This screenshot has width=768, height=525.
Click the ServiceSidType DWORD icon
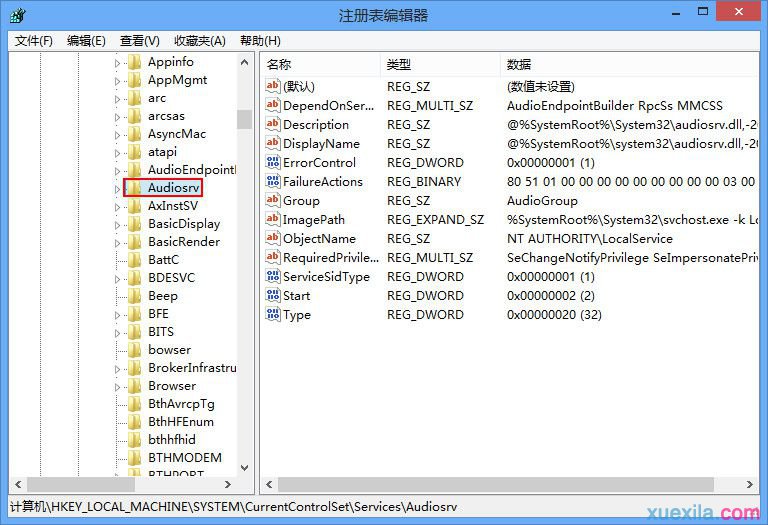272,276
